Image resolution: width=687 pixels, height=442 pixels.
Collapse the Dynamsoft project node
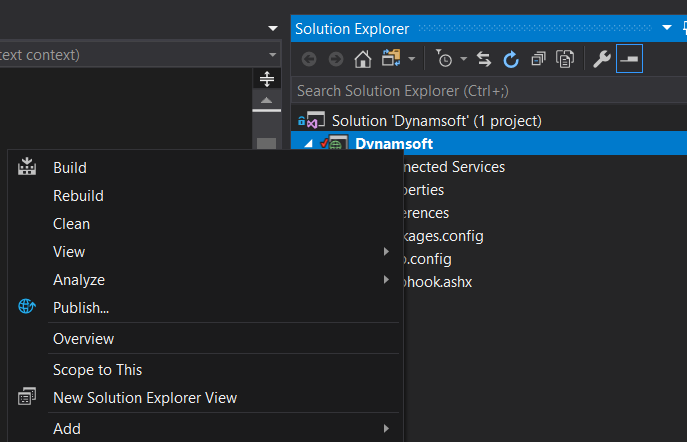[x=308, y=144]
